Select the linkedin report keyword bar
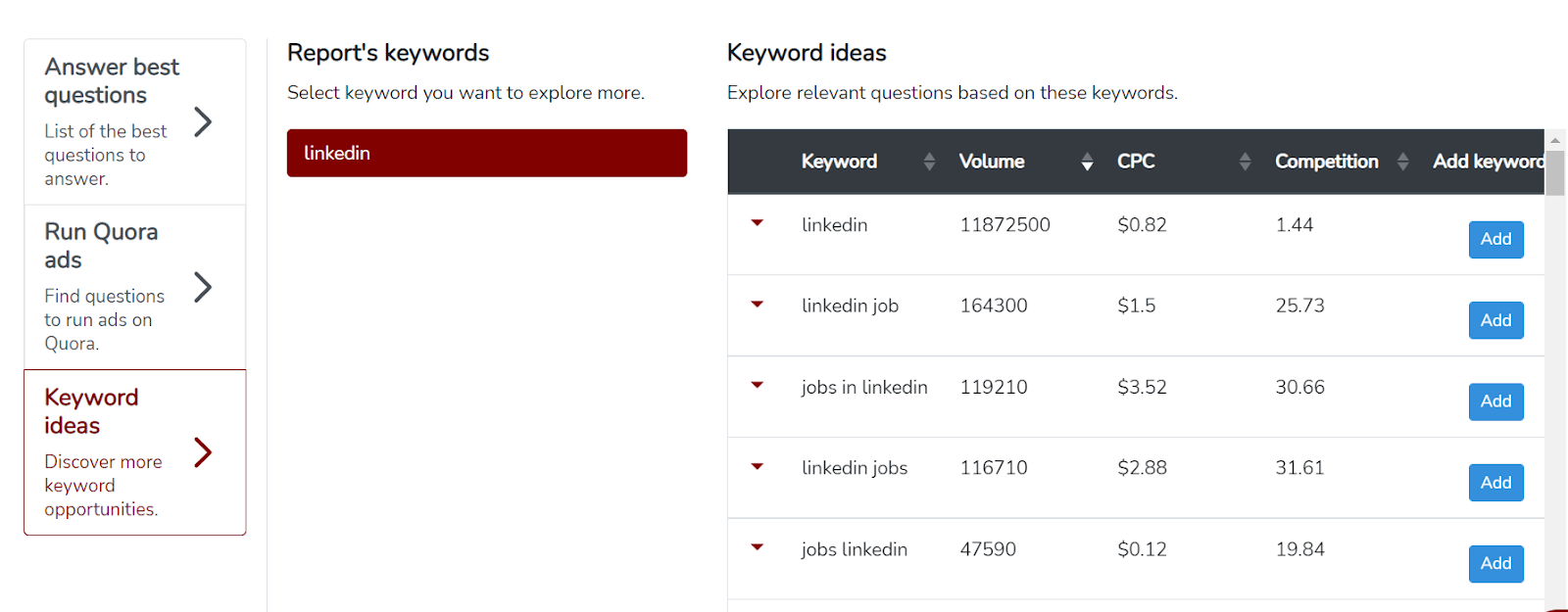This screenshot has width=1568, height=612. 486,154
